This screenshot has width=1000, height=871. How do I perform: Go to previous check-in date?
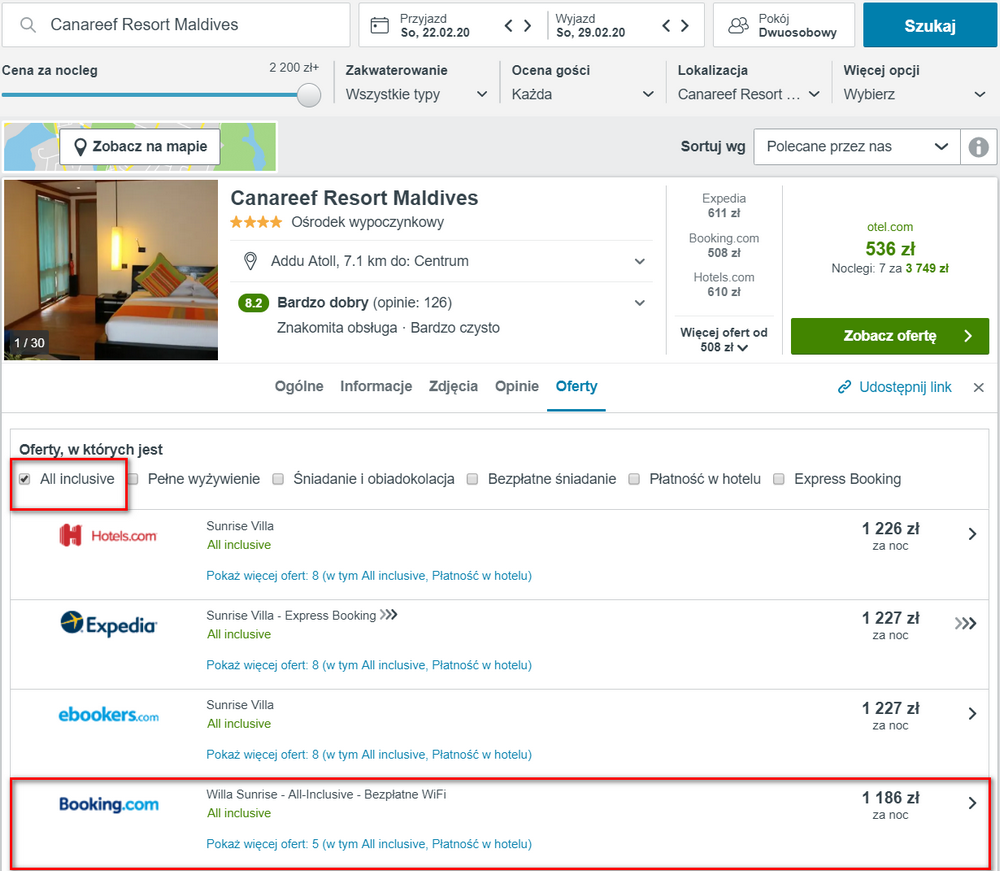(x=508, y=26)
